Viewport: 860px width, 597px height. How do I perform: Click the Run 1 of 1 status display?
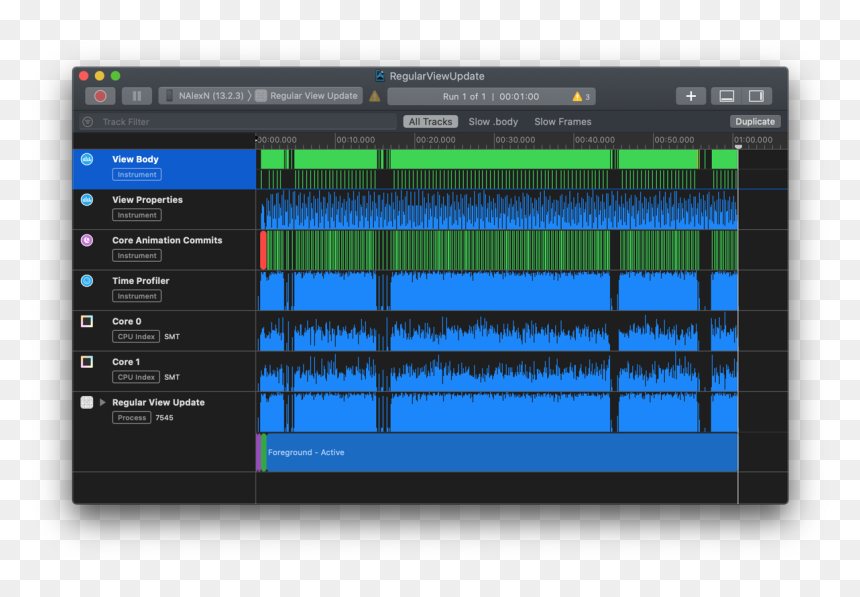click(x=491, y=97)
